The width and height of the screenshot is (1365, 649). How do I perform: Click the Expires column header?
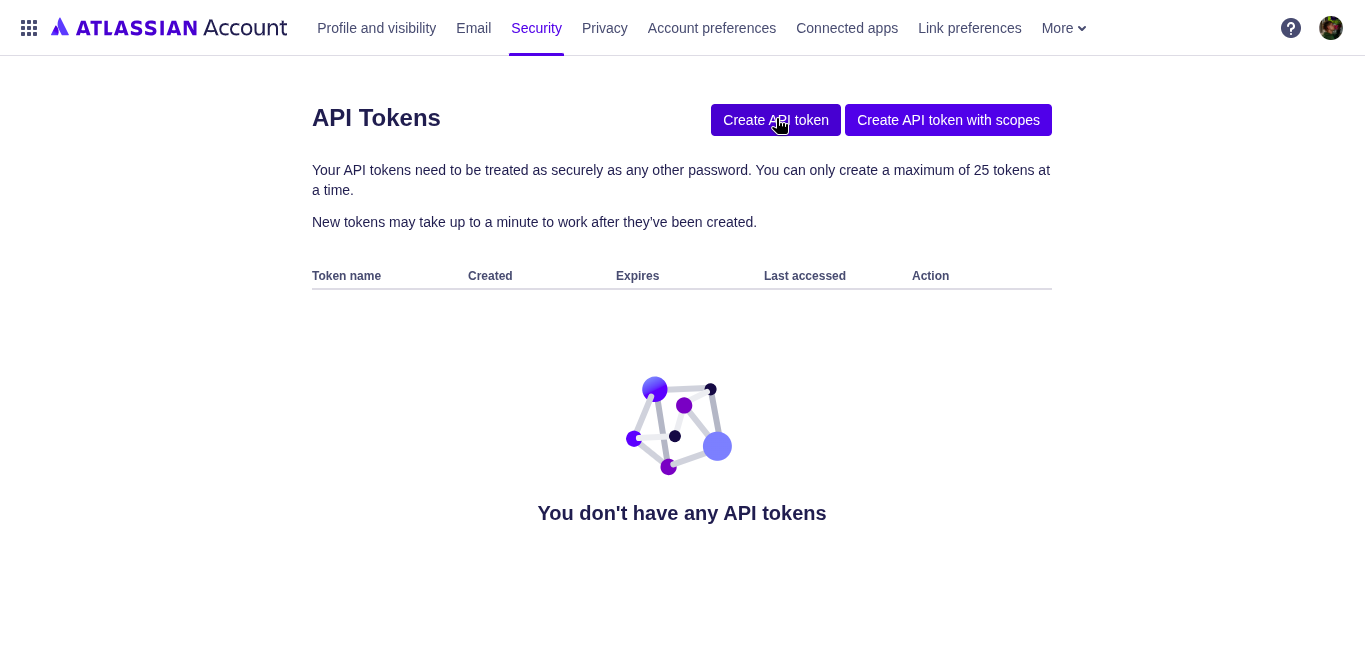pos(637,276)
